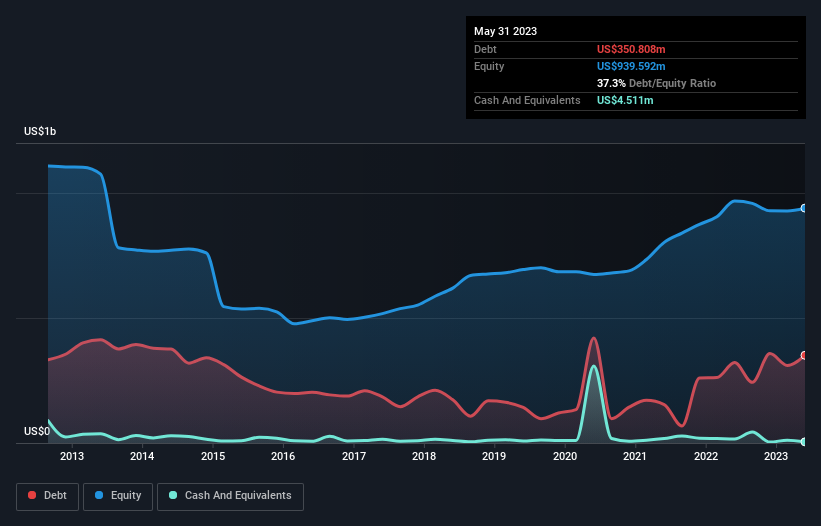The image size is (821, 526).
Task: Click Cash And Equivalents label in tooltip
Action: pyautogui.click(x=527, y=100)
